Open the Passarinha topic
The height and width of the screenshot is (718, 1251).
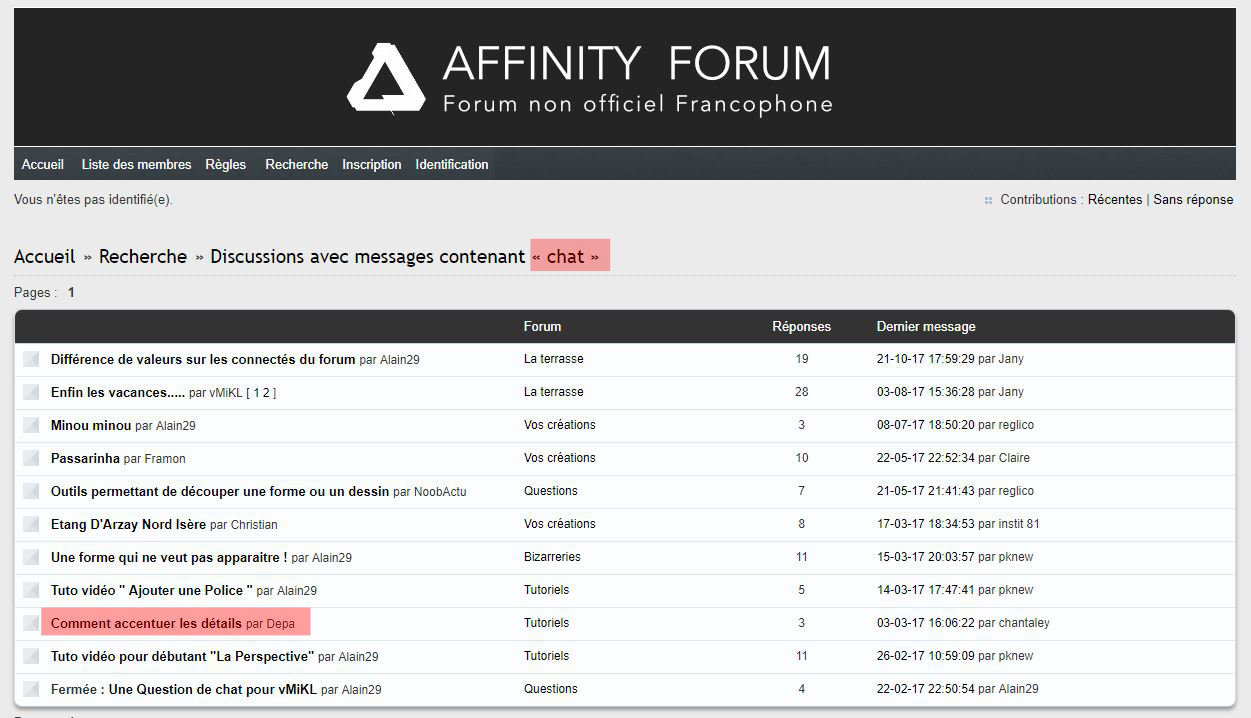(85, 458)
